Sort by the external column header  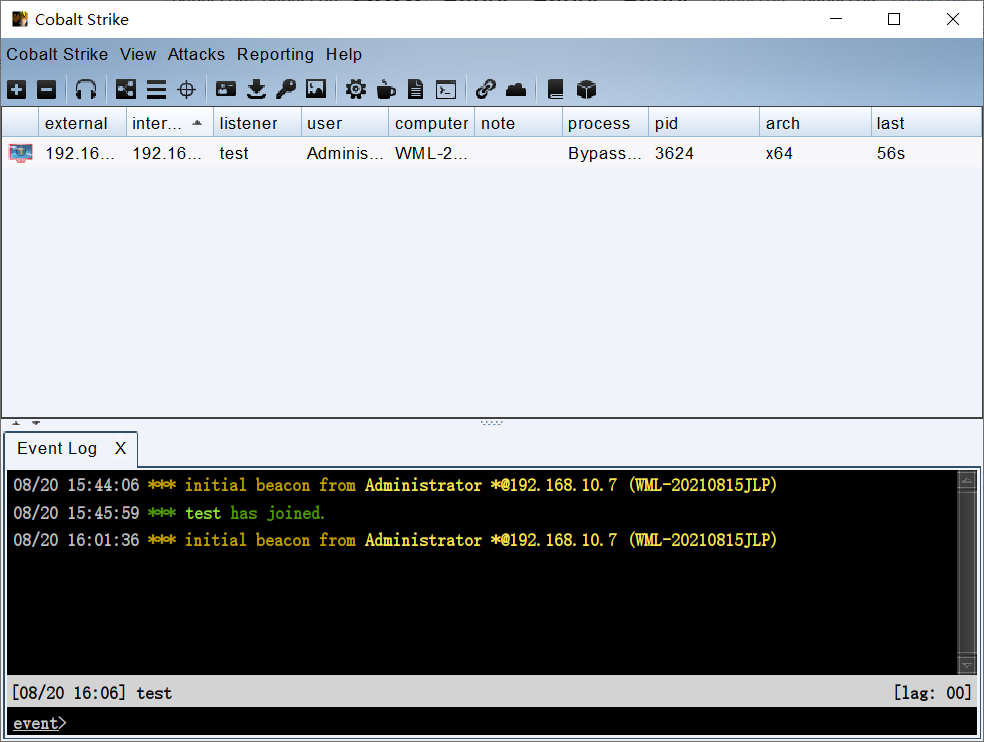[x=82, y=123]
